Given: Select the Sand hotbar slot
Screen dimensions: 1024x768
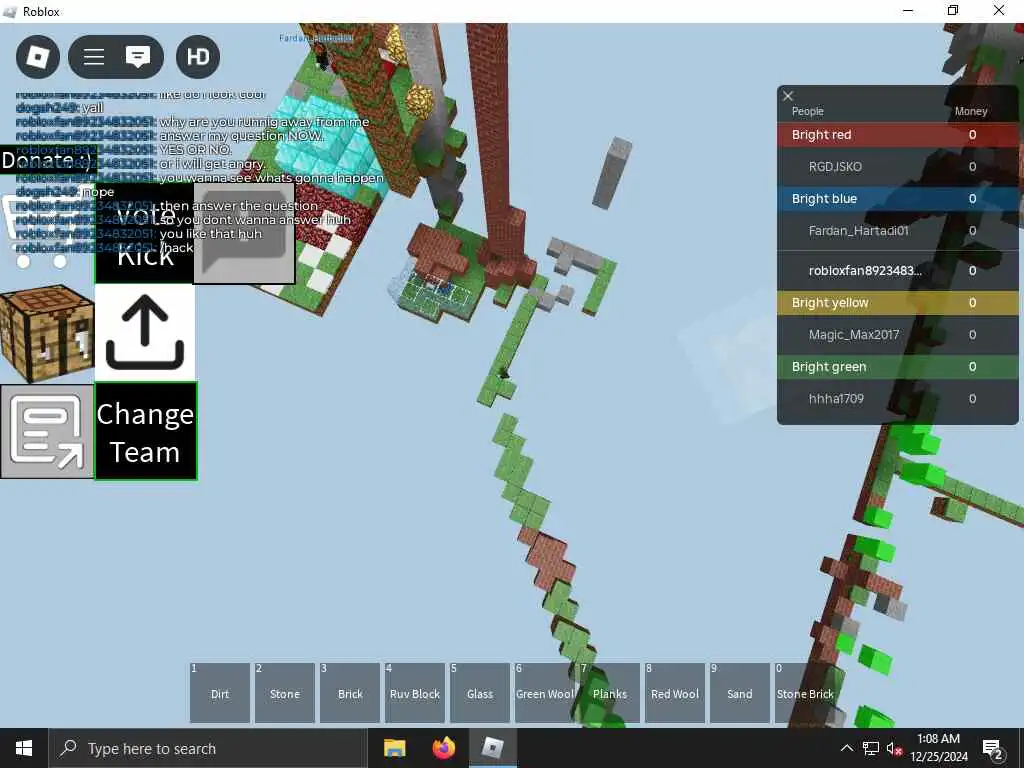Looking at the screenshot, I should (x=740, y=693).
